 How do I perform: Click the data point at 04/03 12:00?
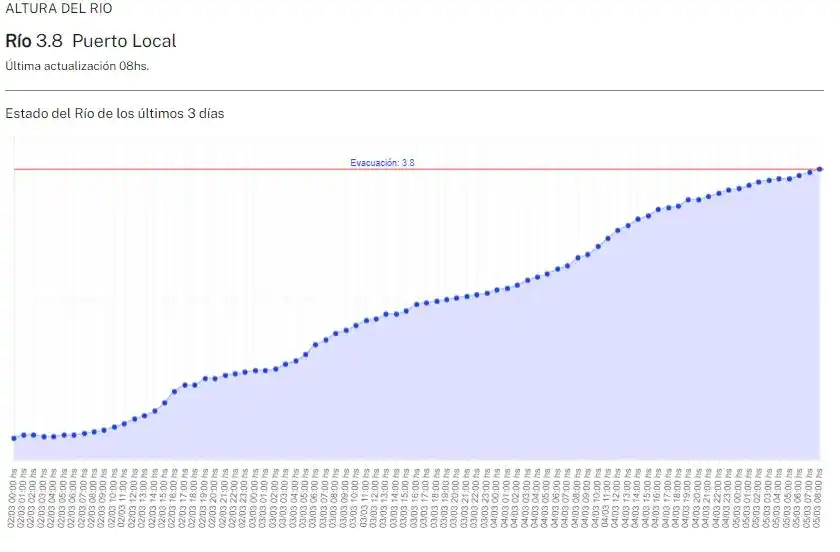[x=619, y=229]
